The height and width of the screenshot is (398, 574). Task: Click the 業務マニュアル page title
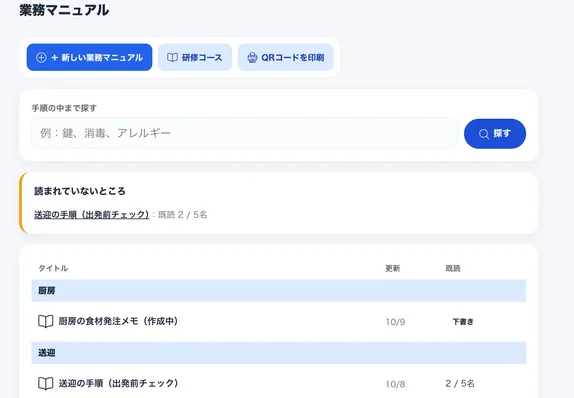[x=64, y=10]
